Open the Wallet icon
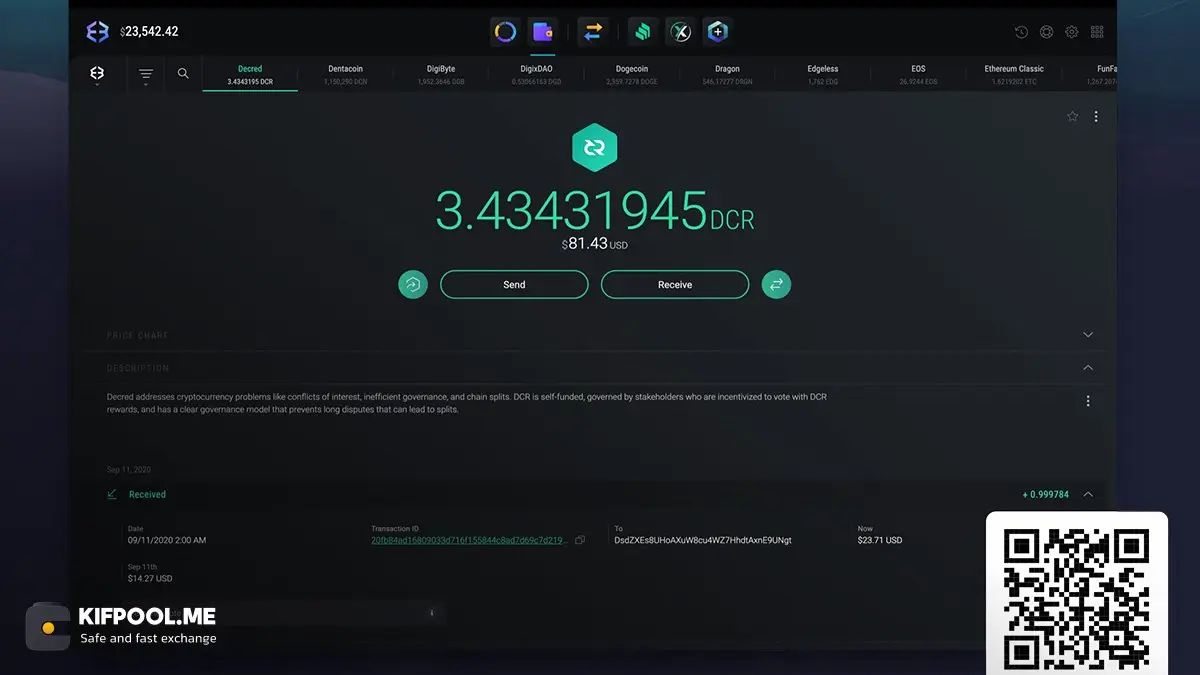Image resolution: width=1200 pixels, height=675 pixels. [543, 32]
